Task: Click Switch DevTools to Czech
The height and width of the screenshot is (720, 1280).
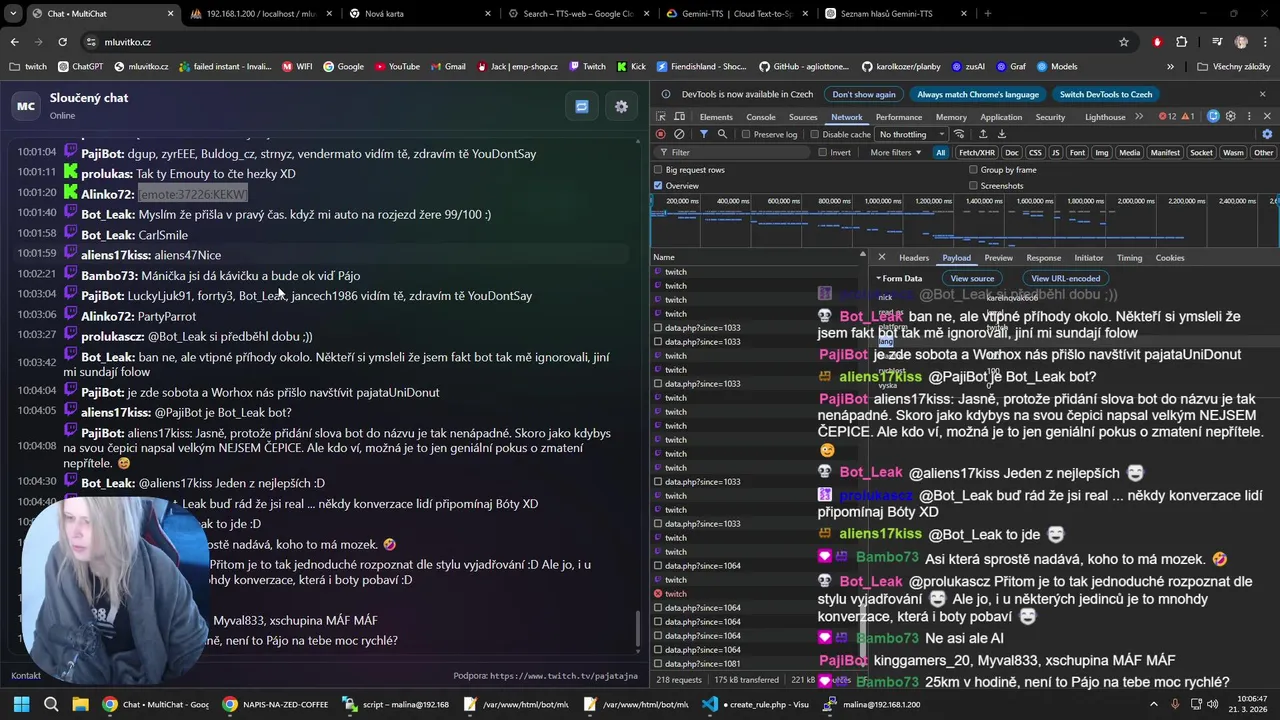Action: tap(1106, 94)
